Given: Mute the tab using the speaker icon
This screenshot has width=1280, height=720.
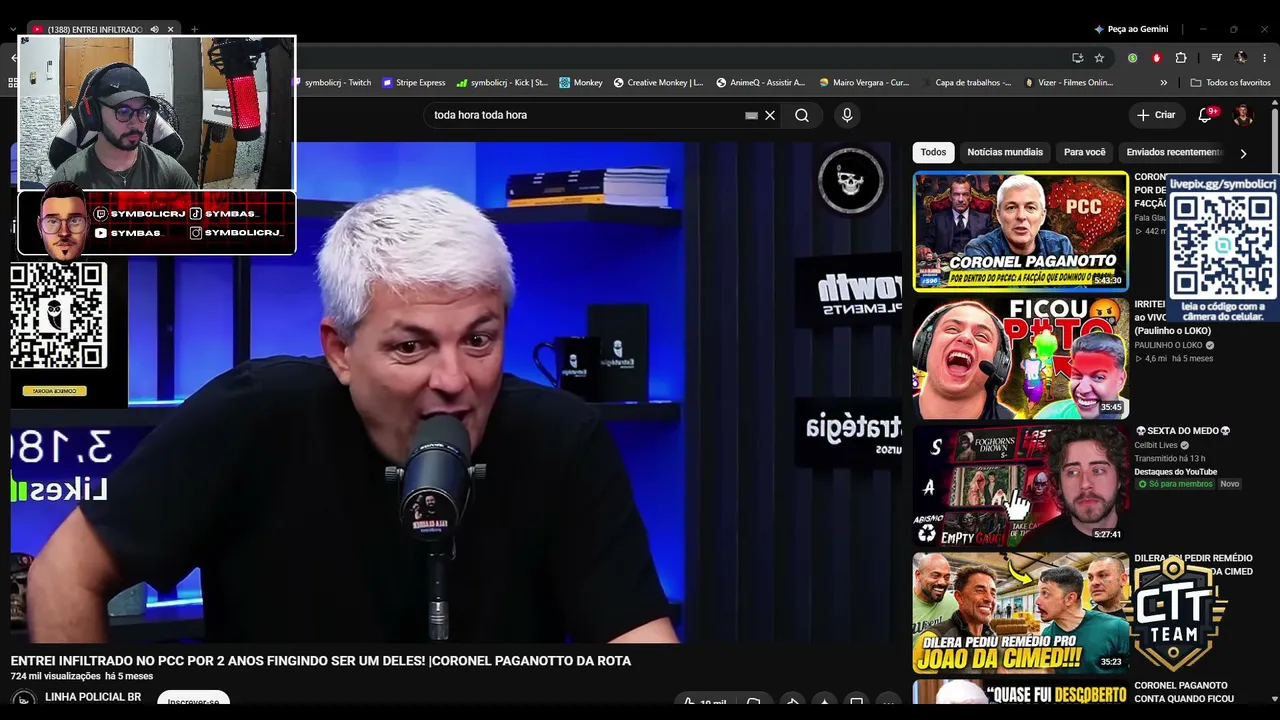Looking at the screenshot, I should [154, 29].
